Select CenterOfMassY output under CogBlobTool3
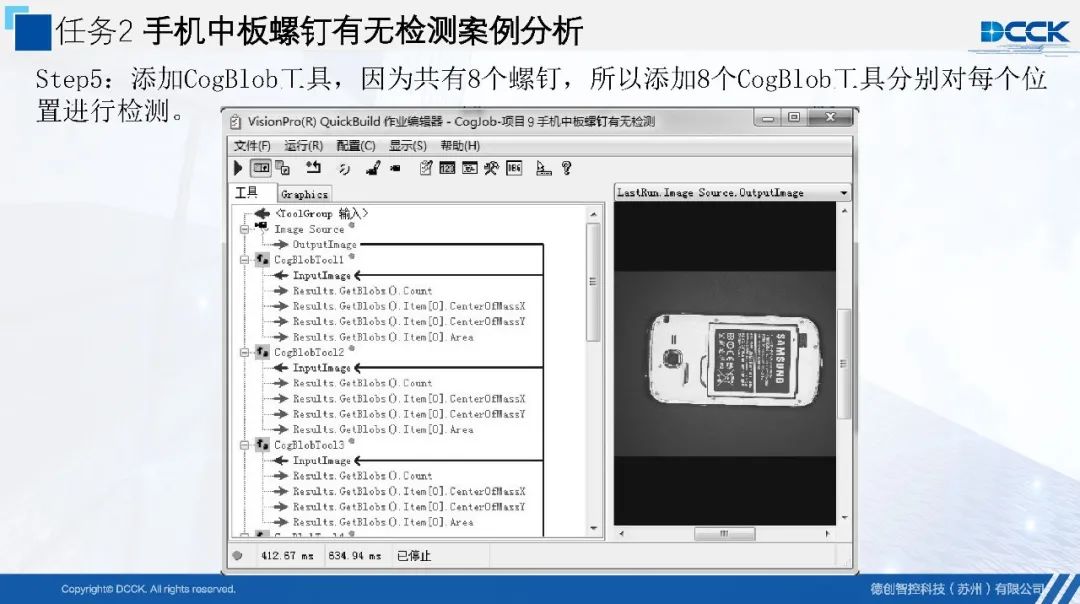 click(409, 506)
